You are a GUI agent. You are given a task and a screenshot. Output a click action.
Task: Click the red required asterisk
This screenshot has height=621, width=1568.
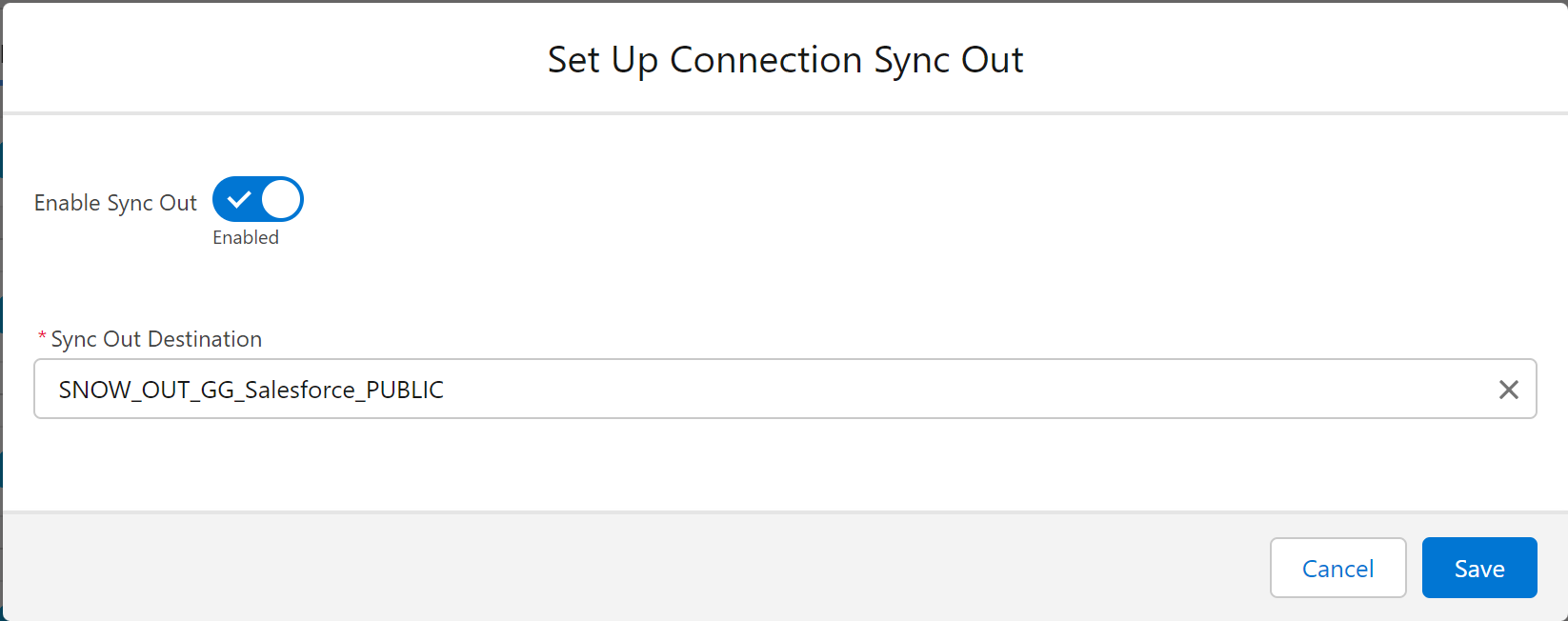point(42,338)
